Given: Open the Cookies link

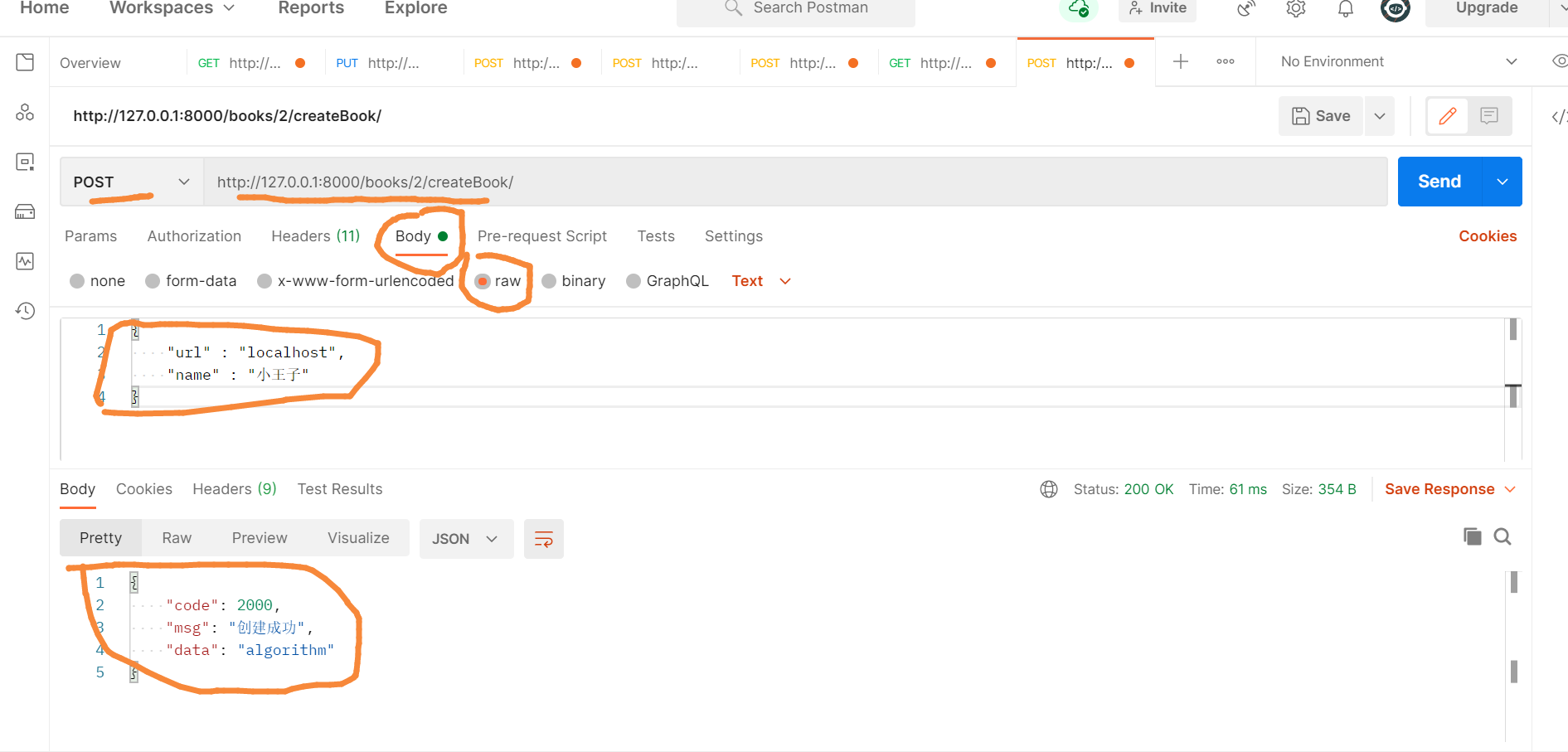Looking at the screenshot, I should [1488, 236].
